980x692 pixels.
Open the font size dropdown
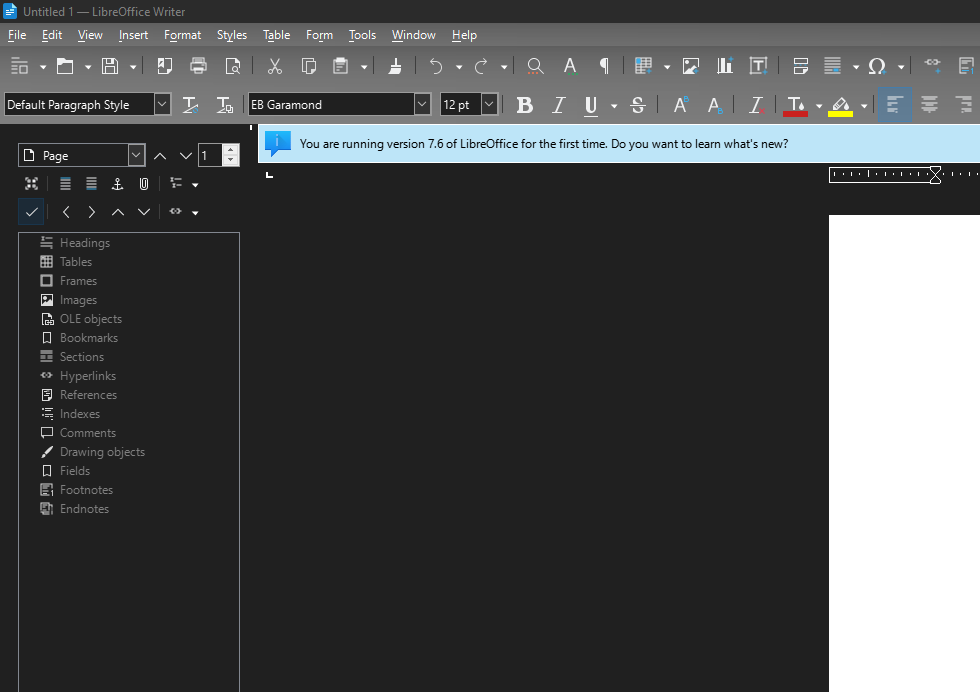[489, 104]
